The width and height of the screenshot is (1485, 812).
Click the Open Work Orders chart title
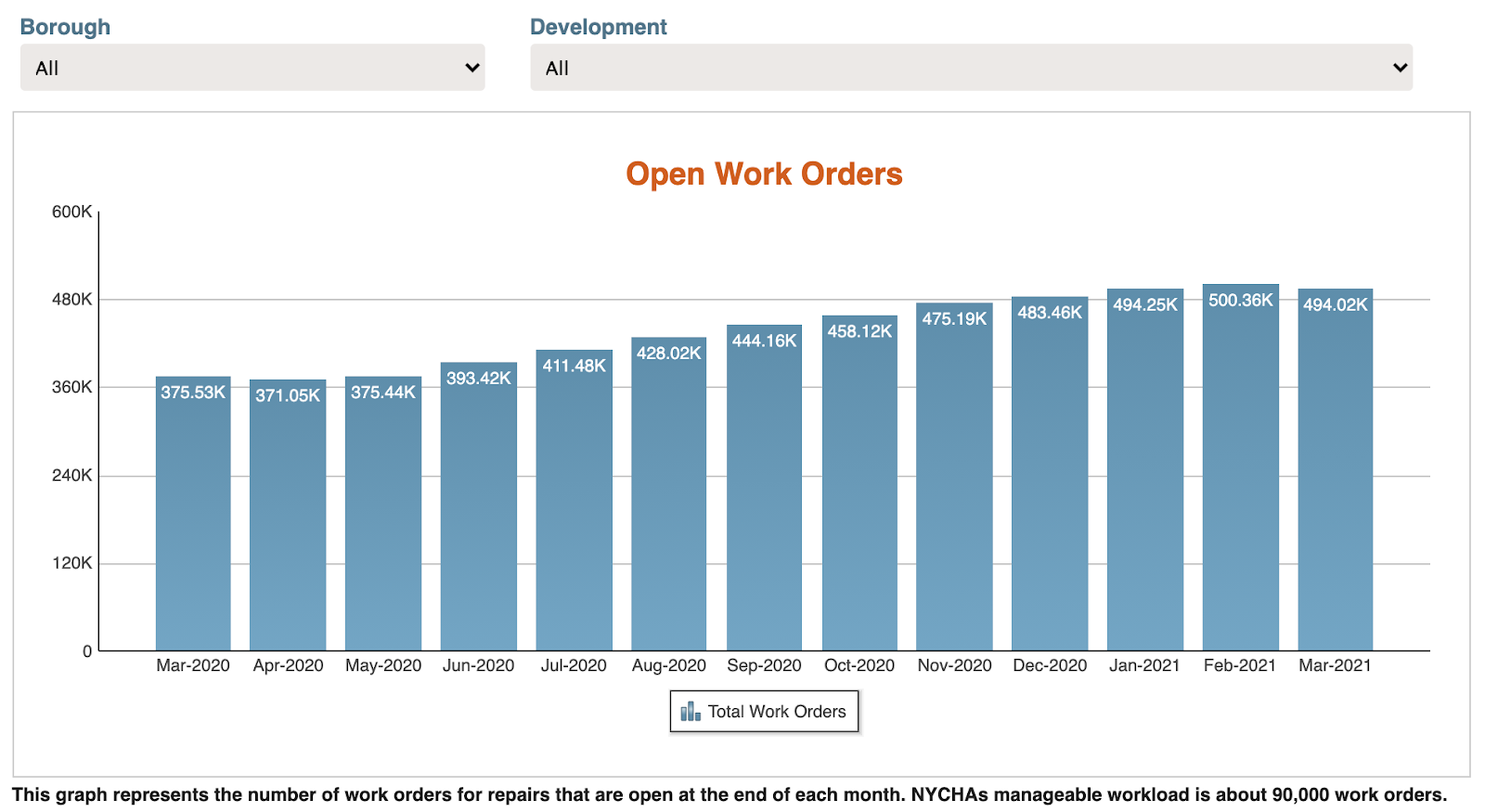click(764, 174)
